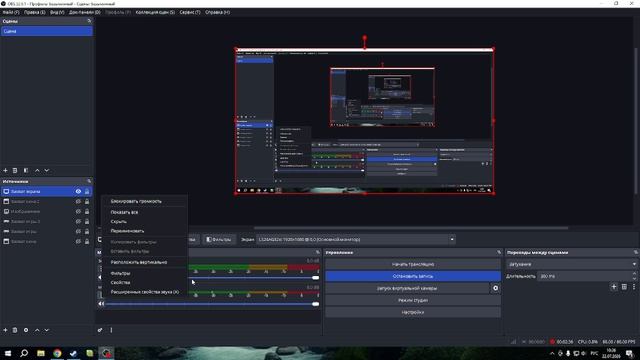Mute the lower audio channel speaker icon
640x360 pixels.
click(x=101, y=304)
